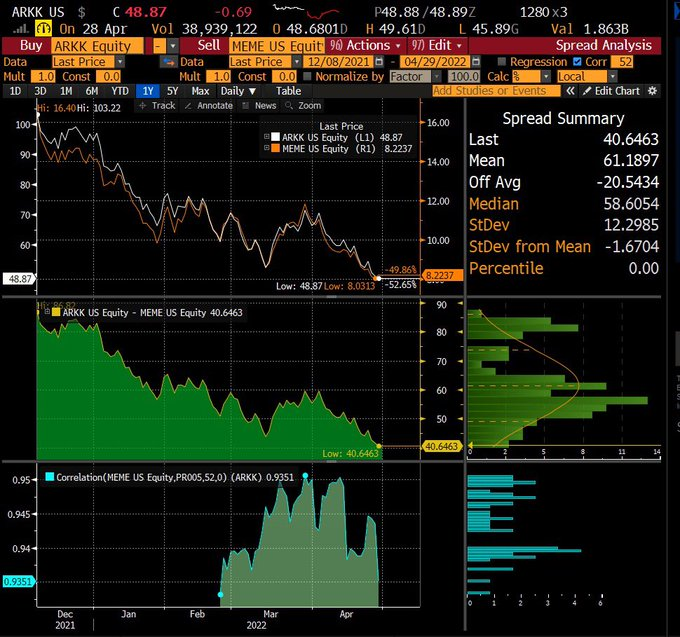Open the Daily periodicity dropdown
The width and height of the screenshot is (680, 637).
[x=238, y=91]
